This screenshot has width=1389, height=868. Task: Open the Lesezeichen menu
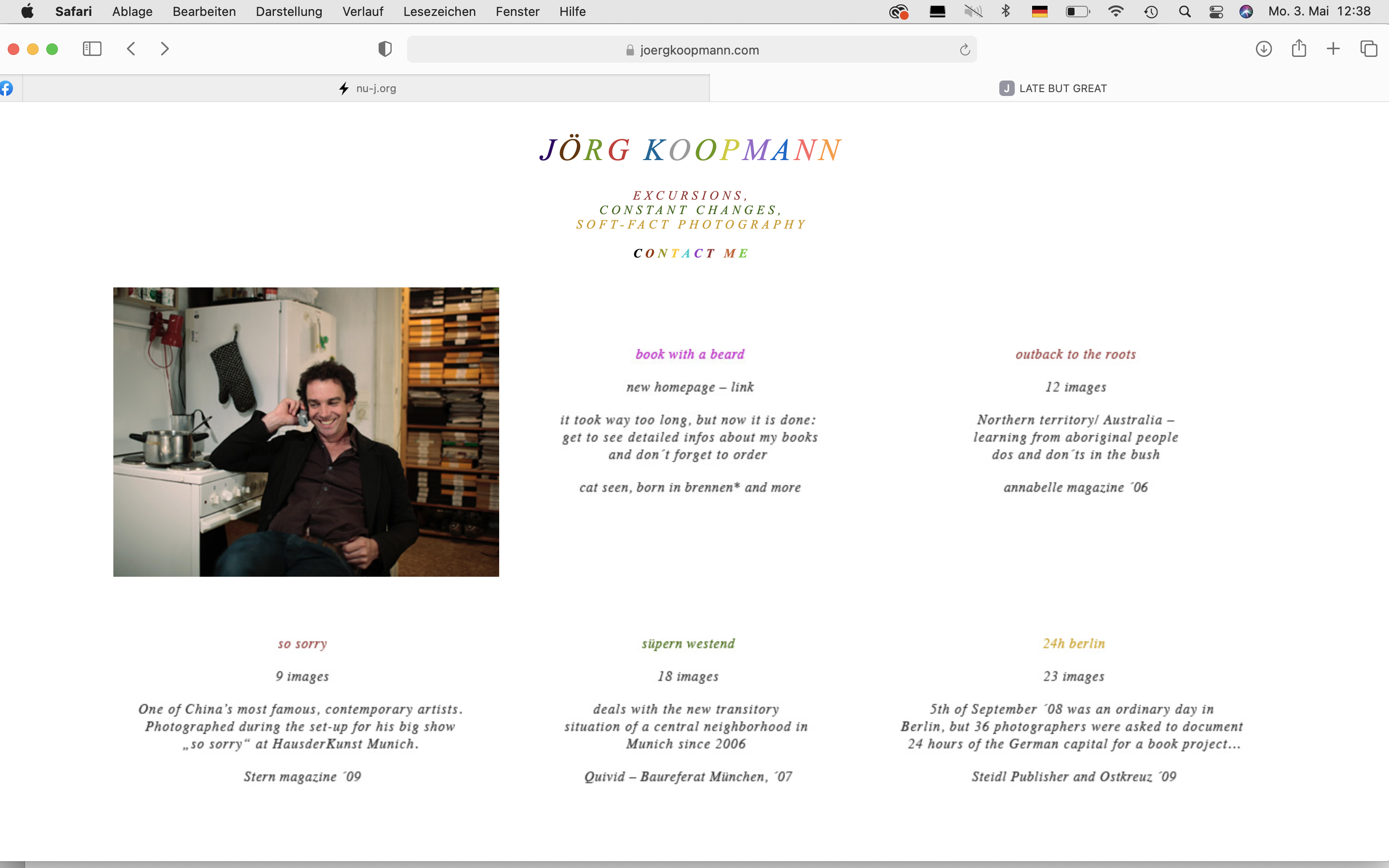click(x=439, y=12)
